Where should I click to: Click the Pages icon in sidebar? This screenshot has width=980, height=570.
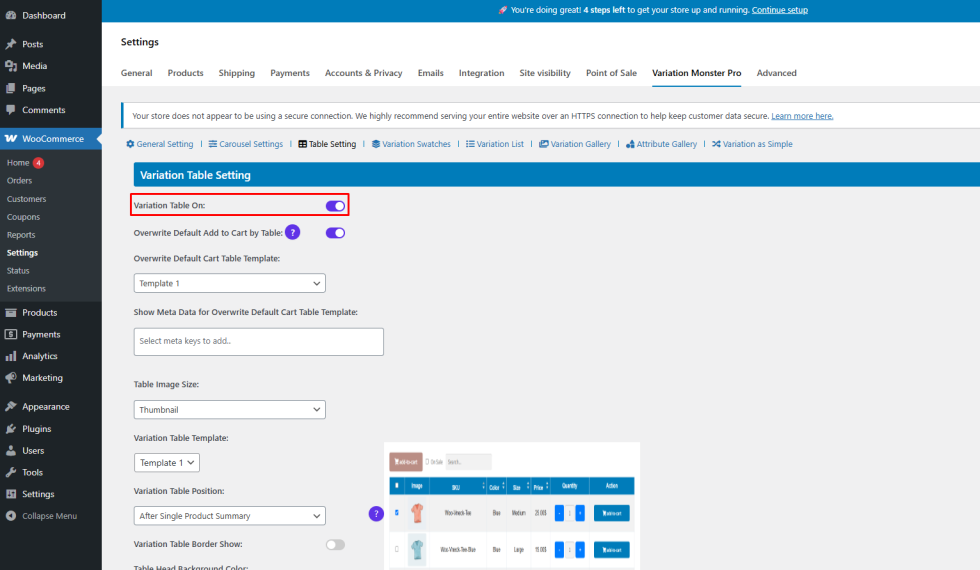(11, 88)
